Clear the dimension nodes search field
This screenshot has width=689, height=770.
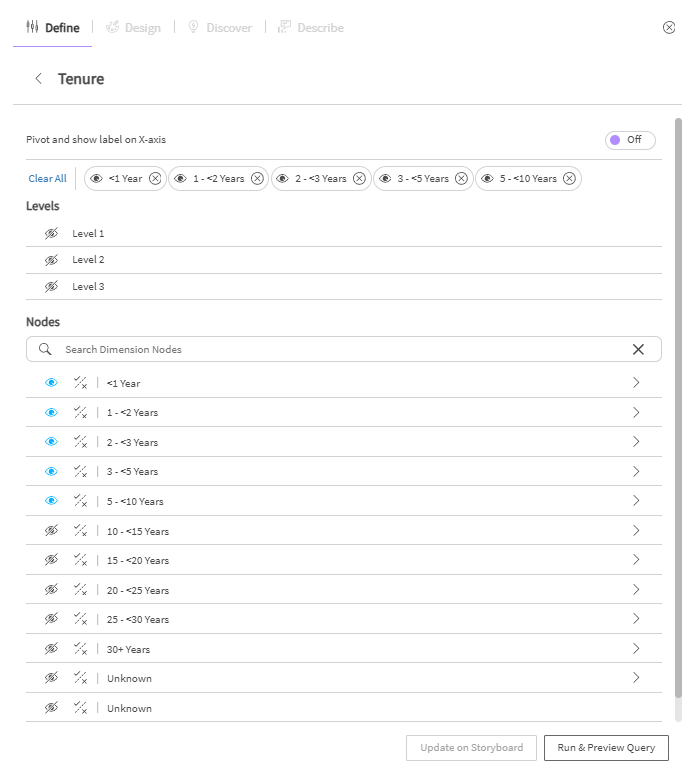click(638, 349)
